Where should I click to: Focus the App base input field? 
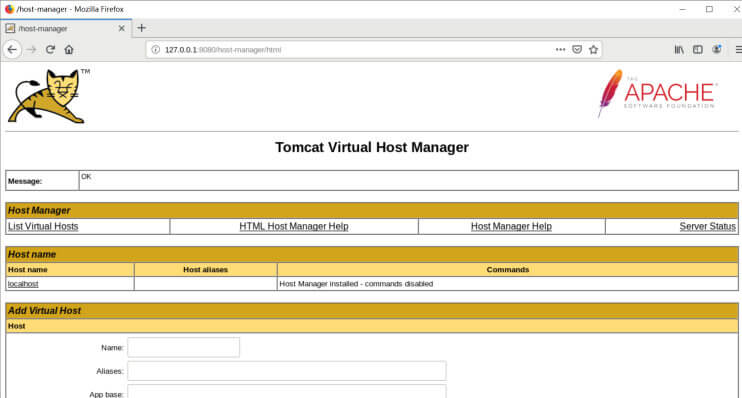coord(287,392)
